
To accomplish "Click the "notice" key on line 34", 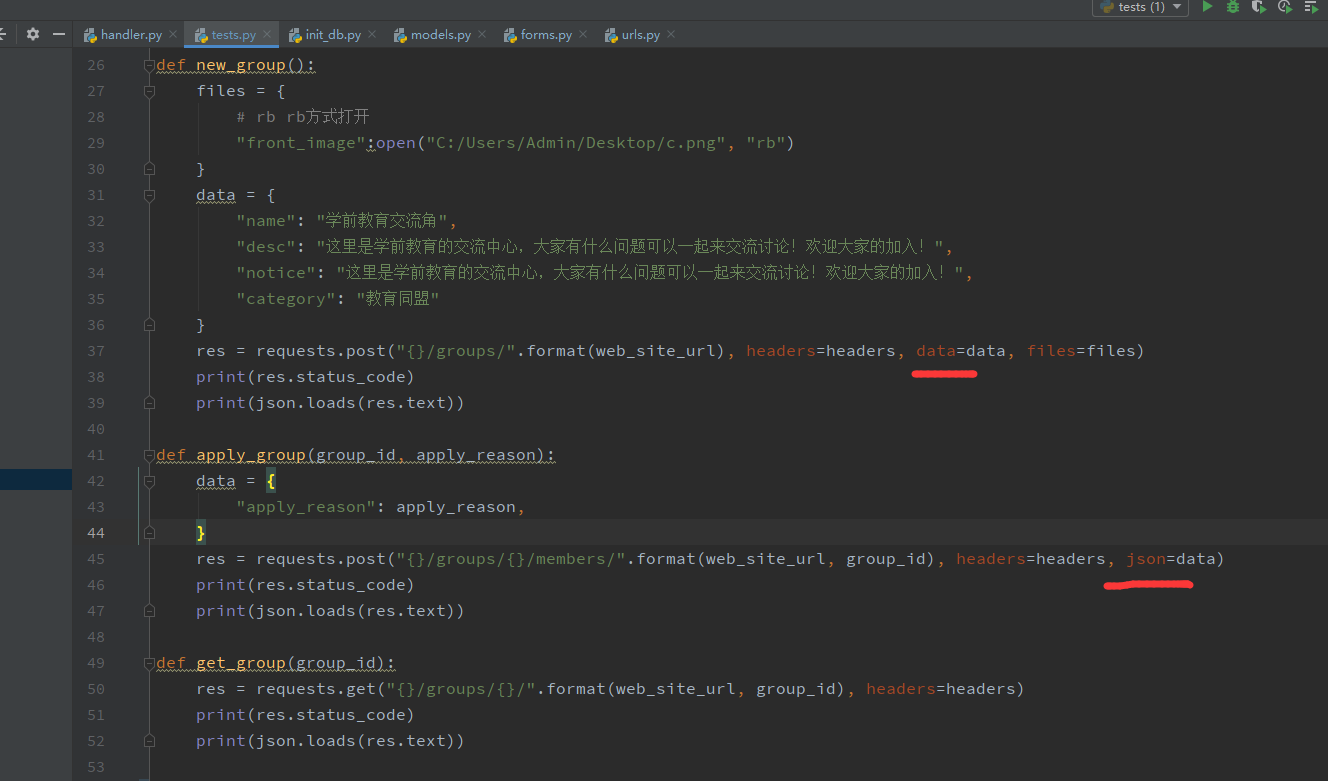I will (276, 273).
